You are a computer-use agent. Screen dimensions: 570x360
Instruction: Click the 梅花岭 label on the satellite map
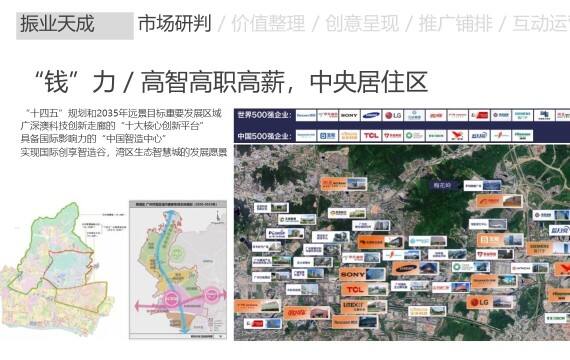click(442, 185)
